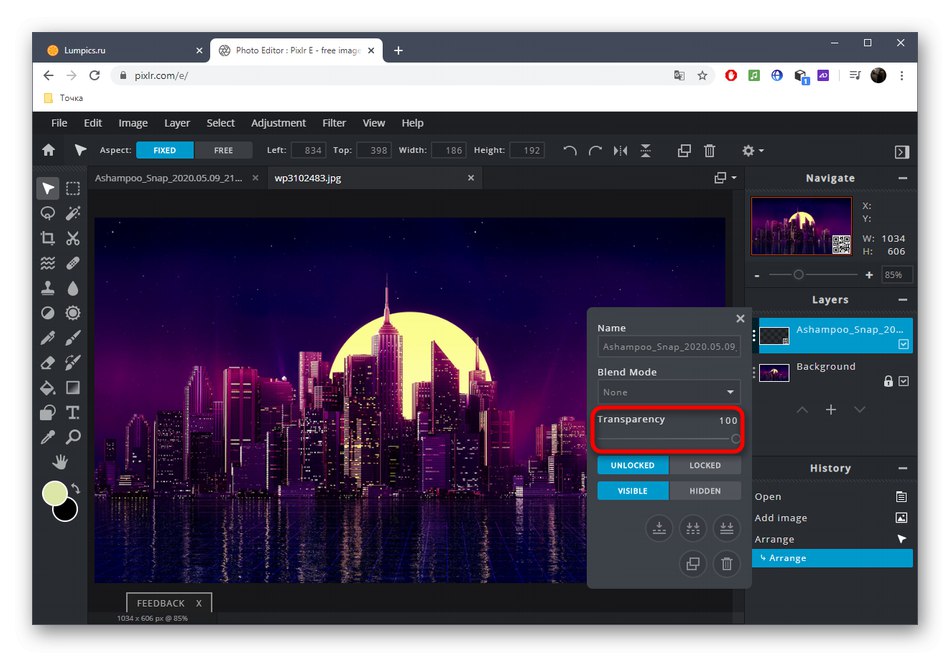Viewport: 950px width, 657px height.
Task: Select the Gradient tool
Action: (x=73, y=387)
